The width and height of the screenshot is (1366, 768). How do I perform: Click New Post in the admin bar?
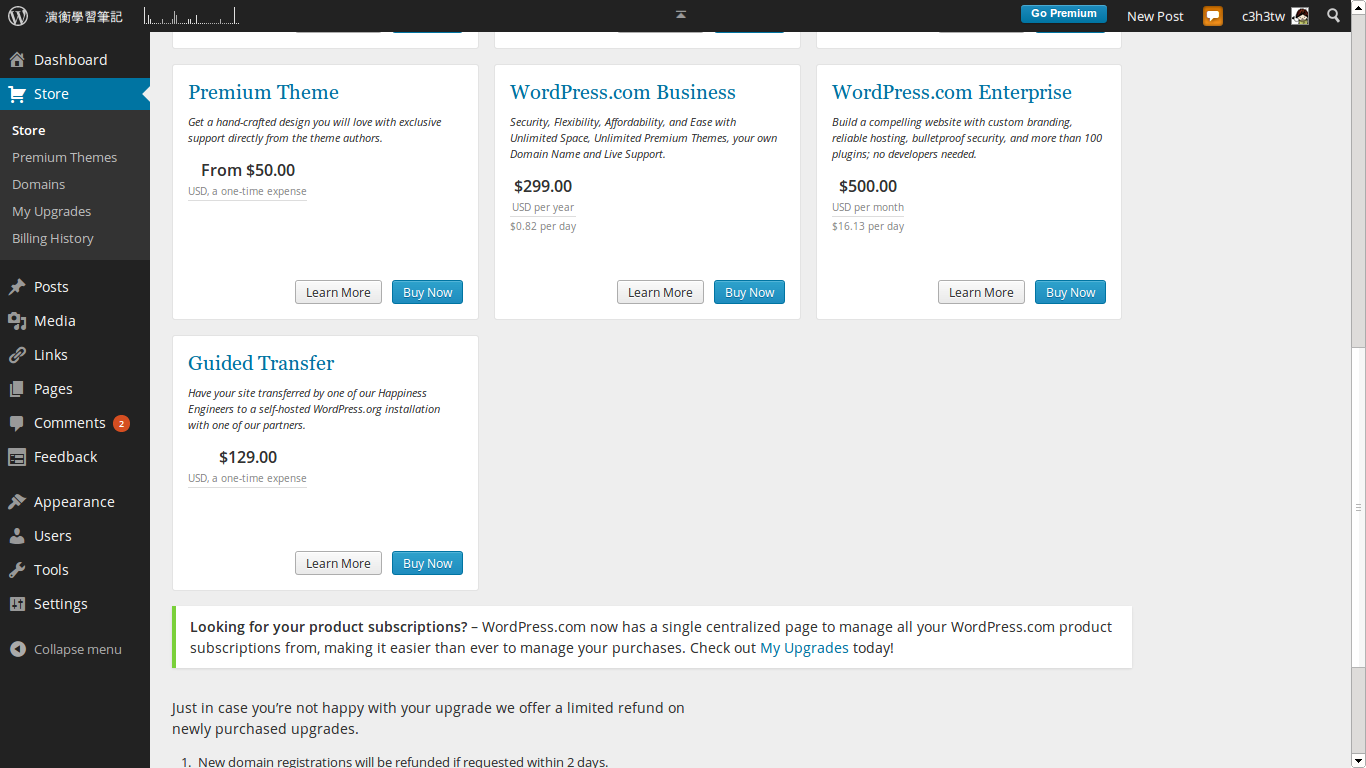click(x=1155, y=16)
